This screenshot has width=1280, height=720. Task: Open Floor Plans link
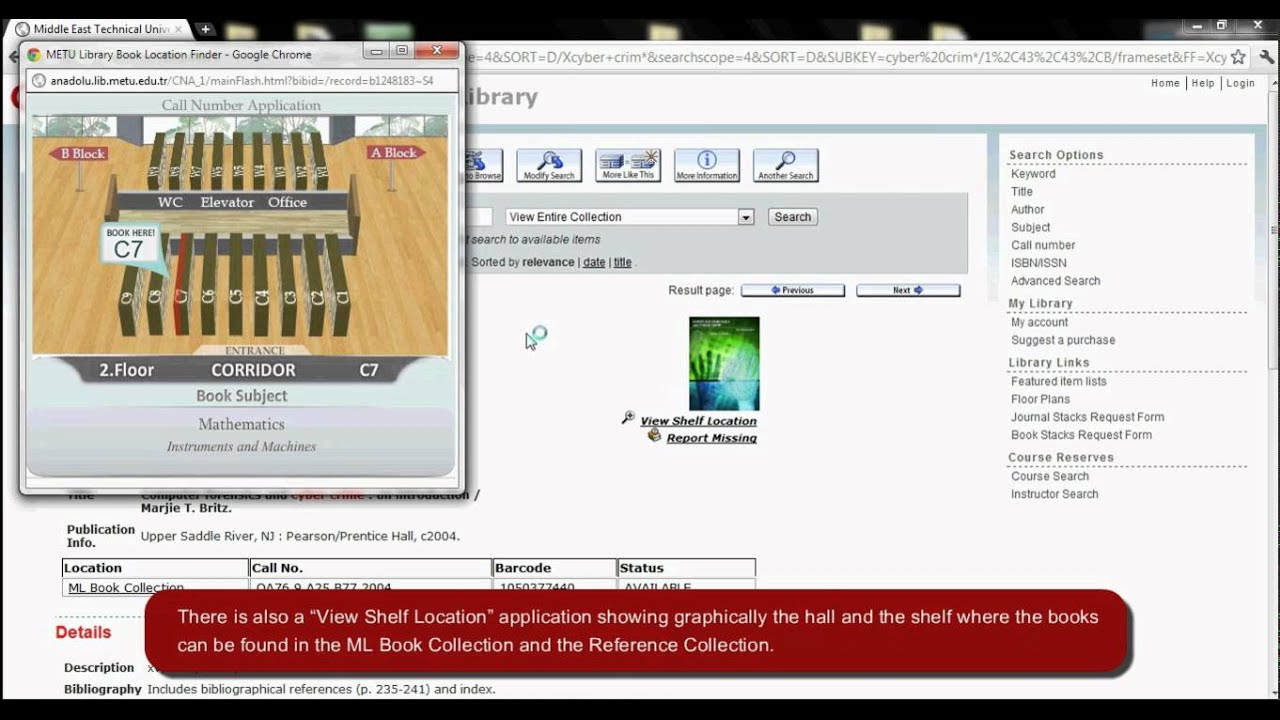pos(1040,399)
